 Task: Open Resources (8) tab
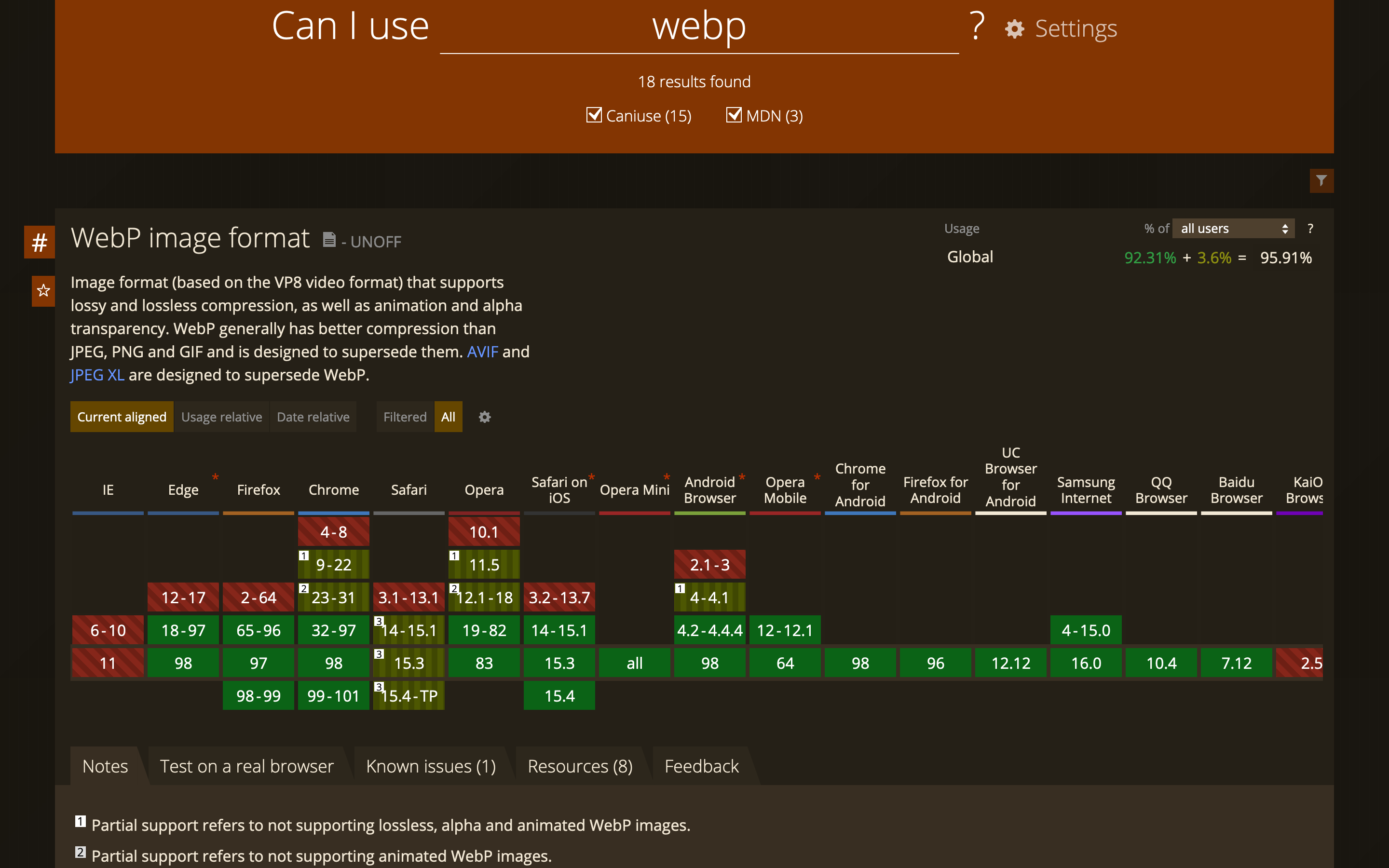580,766
